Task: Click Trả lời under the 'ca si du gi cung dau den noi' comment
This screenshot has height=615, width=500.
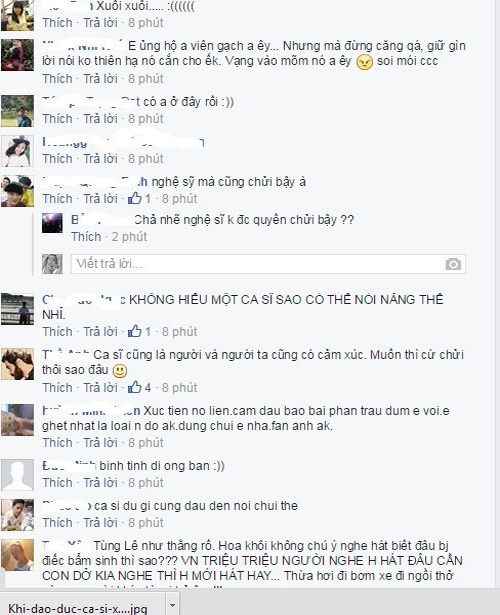Action: point(100,523)
